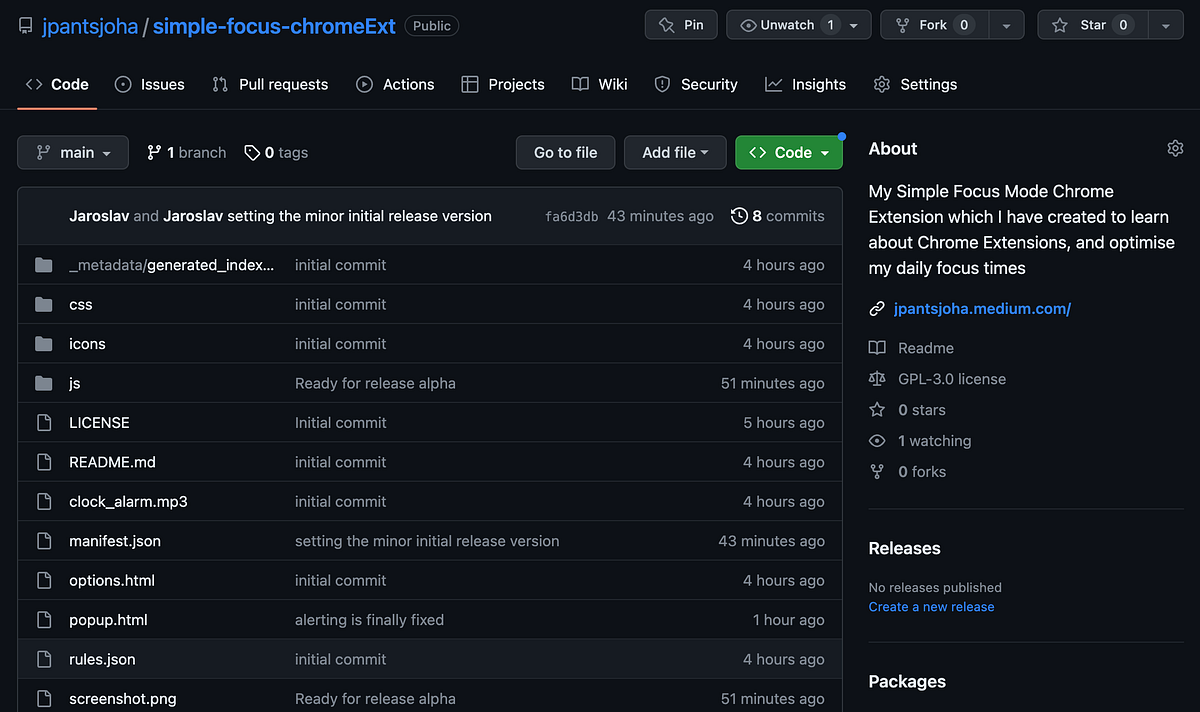Viewport: 1200px width, 712px height.
Task: Open the About section settings gear
Action: [1175, 147]
